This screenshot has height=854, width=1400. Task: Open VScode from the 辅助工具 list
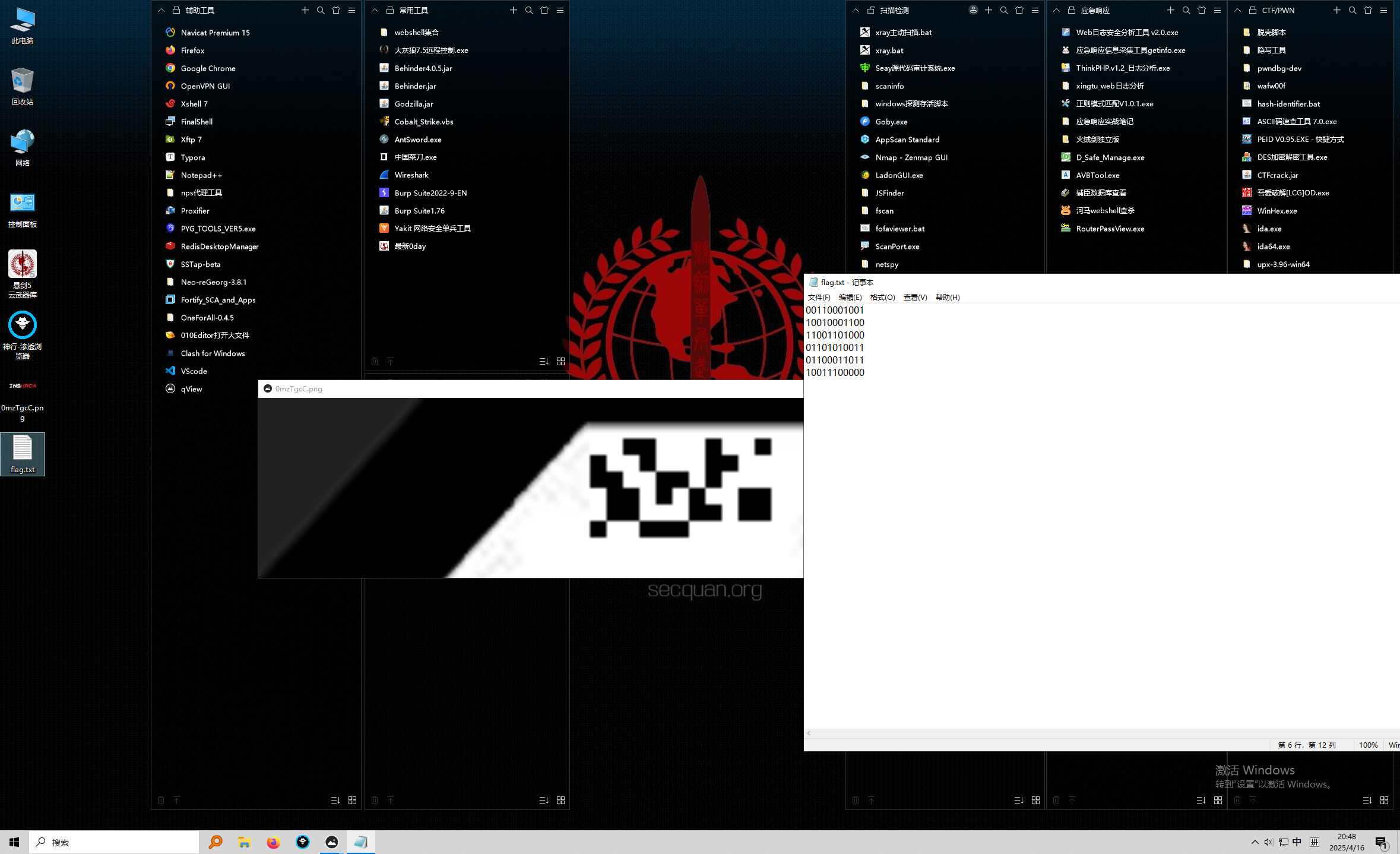tap(194, 371)
